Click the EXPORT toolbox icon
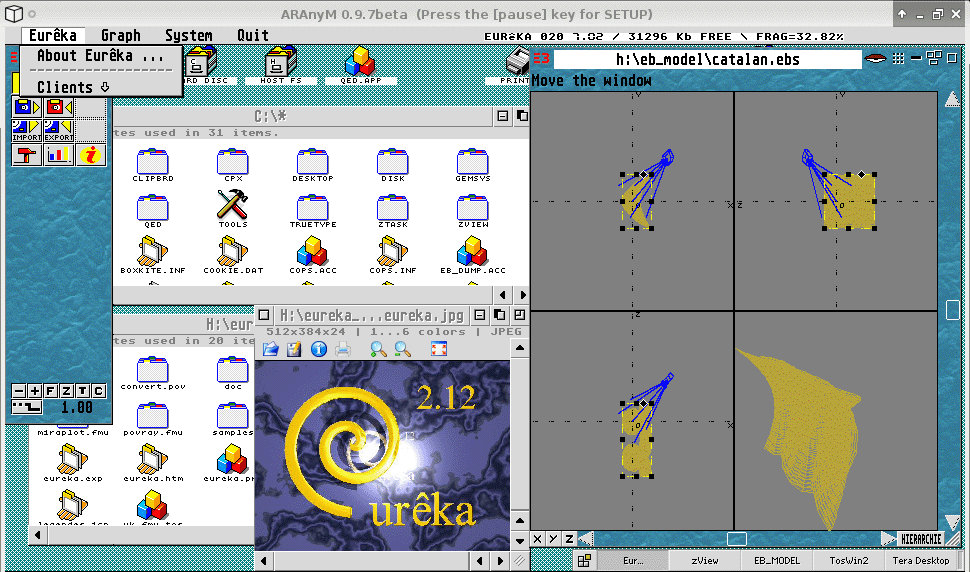 pyautogui.click(x=59, y=130)
